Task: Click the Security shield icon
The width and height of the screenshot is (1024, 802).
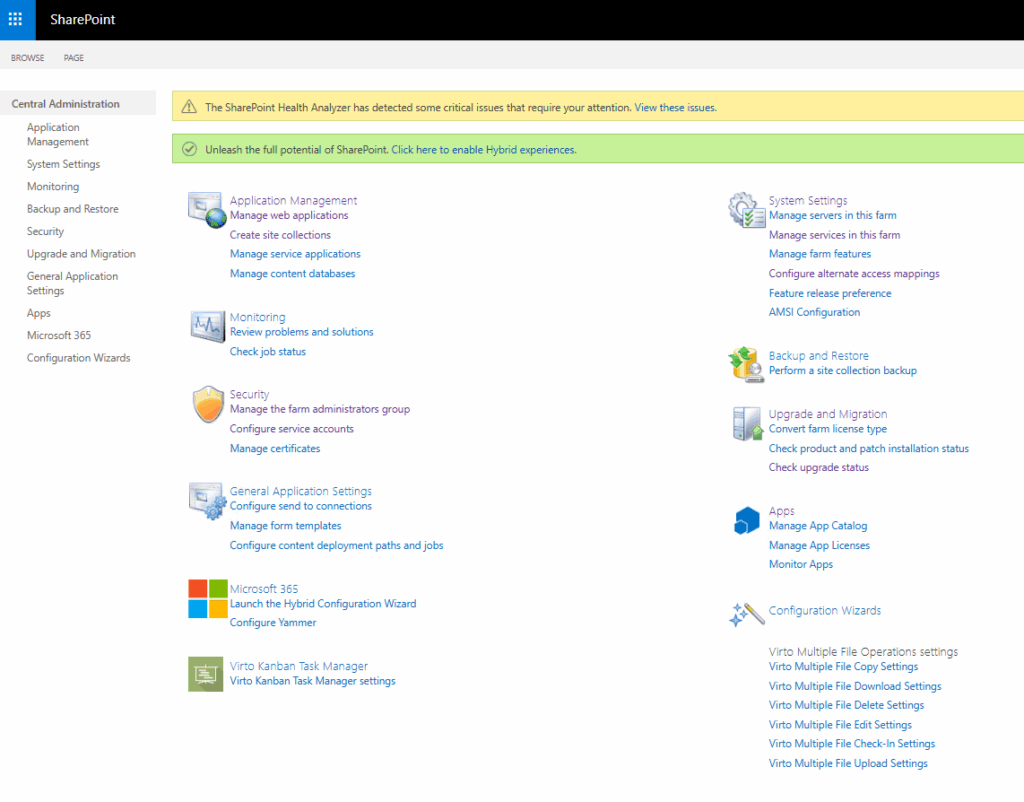Action: coord(207,404)
